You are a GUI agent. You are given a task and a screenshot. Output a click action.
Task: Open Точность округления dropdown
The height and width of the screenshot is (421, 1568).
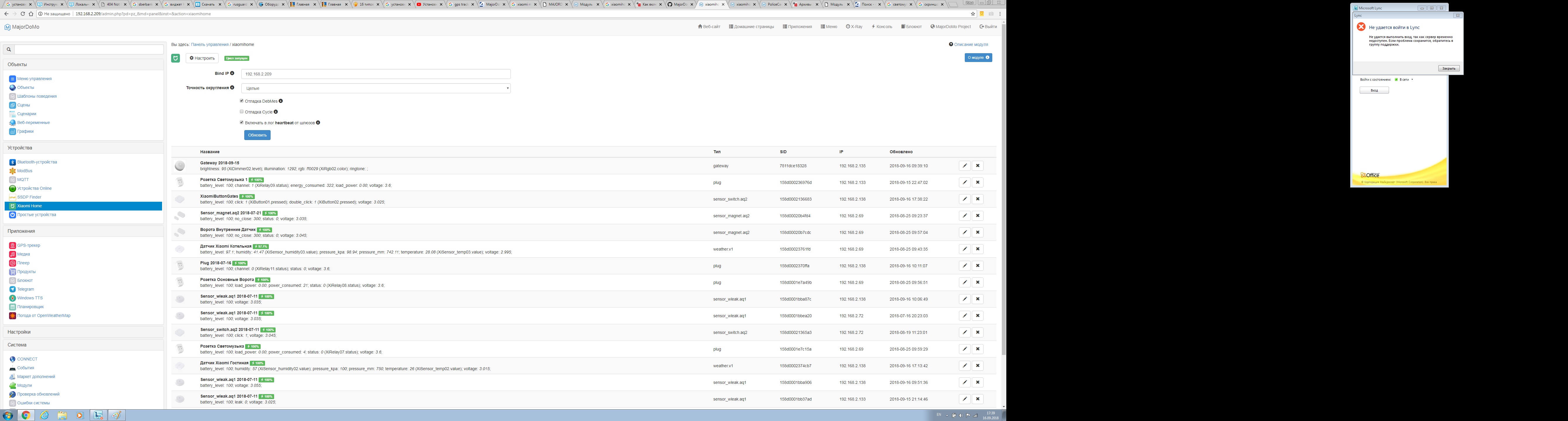(x=376, y=88)
